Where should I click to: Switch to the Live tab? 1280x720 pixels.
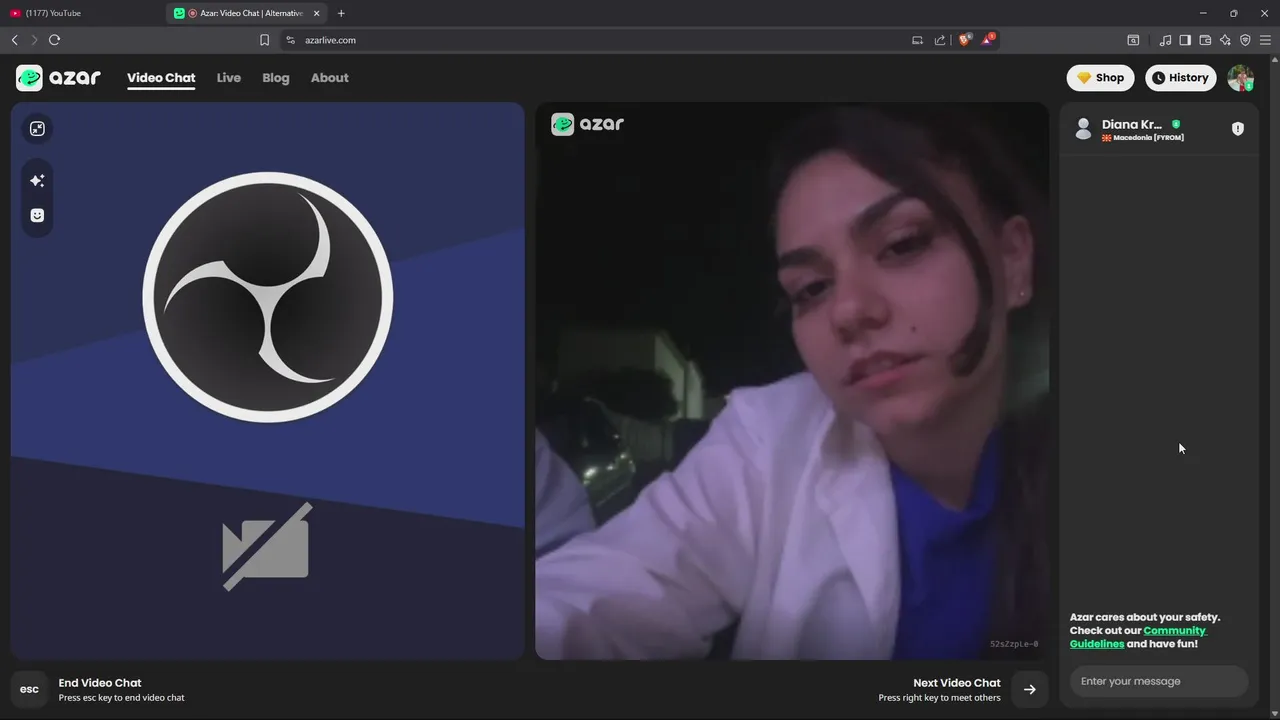click(229, 78)
